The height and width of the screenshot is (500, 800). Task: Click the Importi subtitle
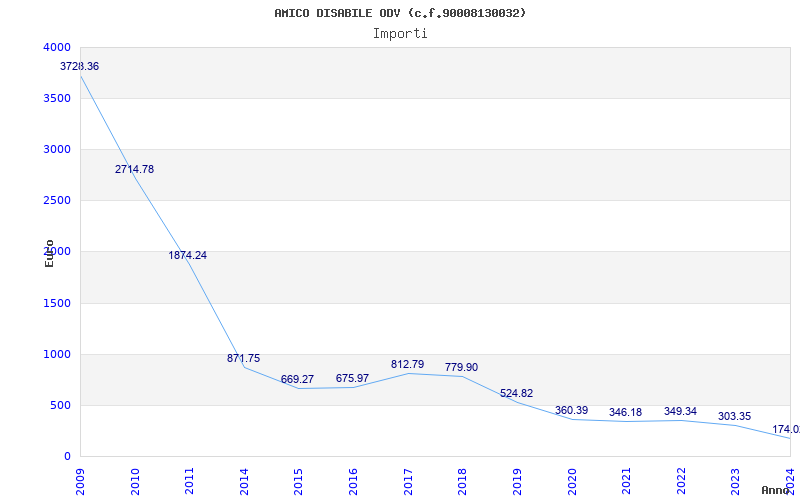coord(400,33)
